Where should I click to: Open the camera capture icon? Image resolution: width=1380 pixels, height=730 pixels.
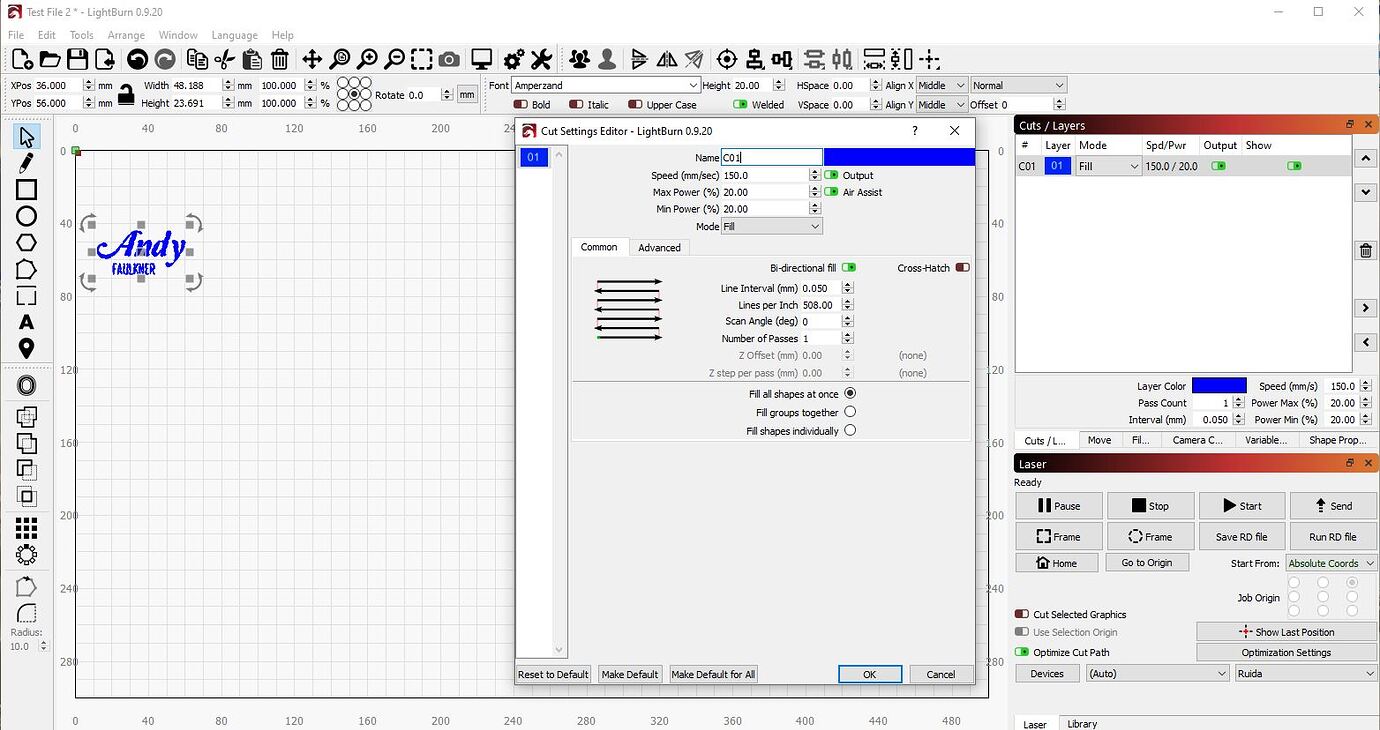pyautogui.click(x=450, y=59)
